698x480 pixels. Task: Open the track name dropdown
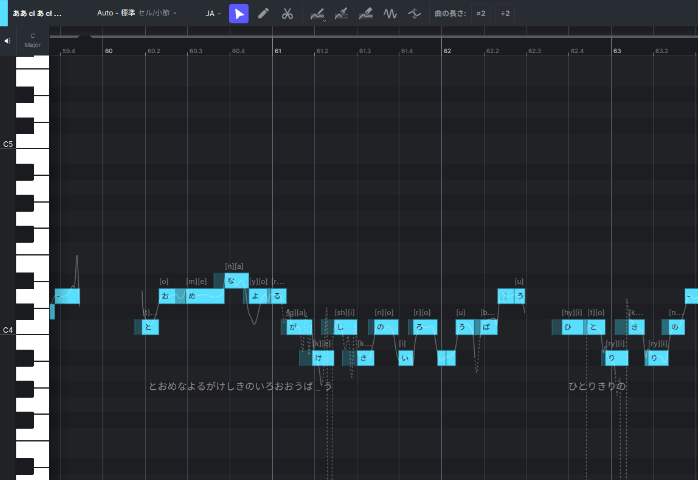pos(38,14)
